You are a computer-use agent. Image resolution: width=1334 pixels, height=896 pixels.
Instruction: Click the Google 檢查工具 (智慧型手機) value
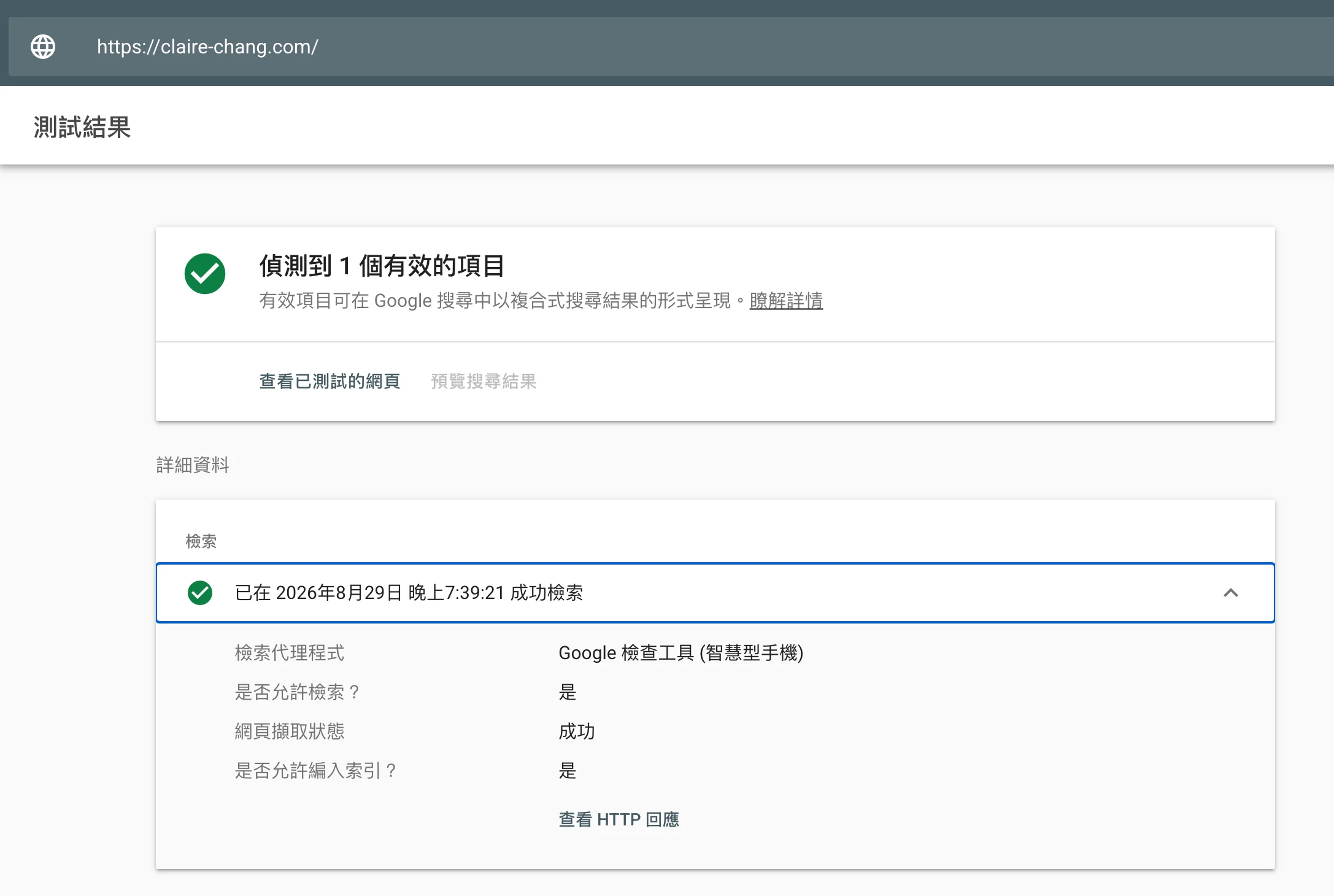[680, 652]
